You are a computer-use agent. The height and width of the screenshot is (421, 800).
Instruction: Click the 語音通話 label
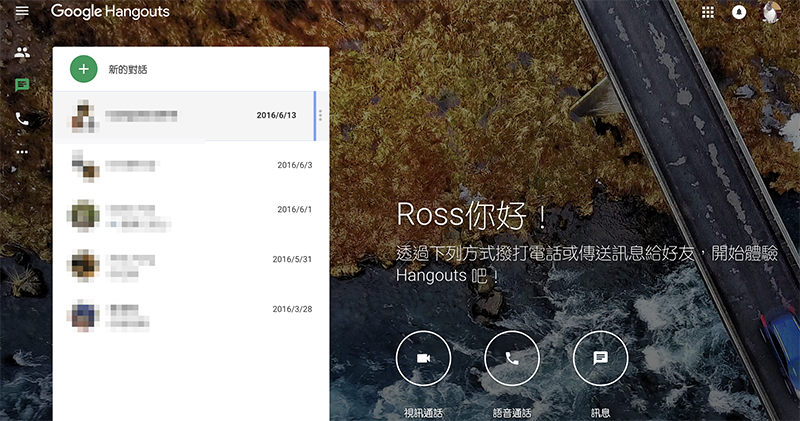point(512,413)
